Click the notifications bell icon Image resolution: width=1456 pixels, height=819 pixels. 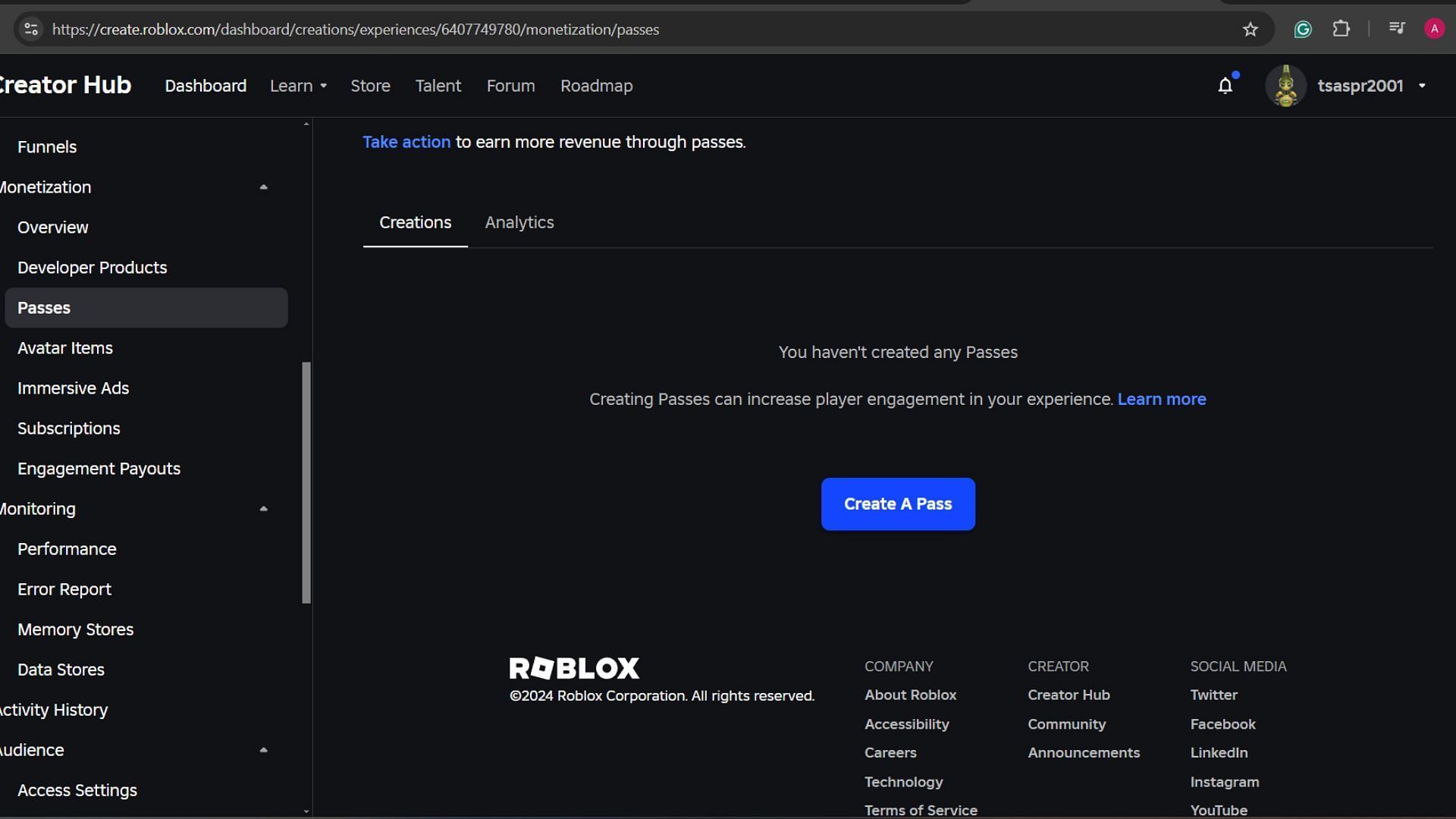[1225, 86]
